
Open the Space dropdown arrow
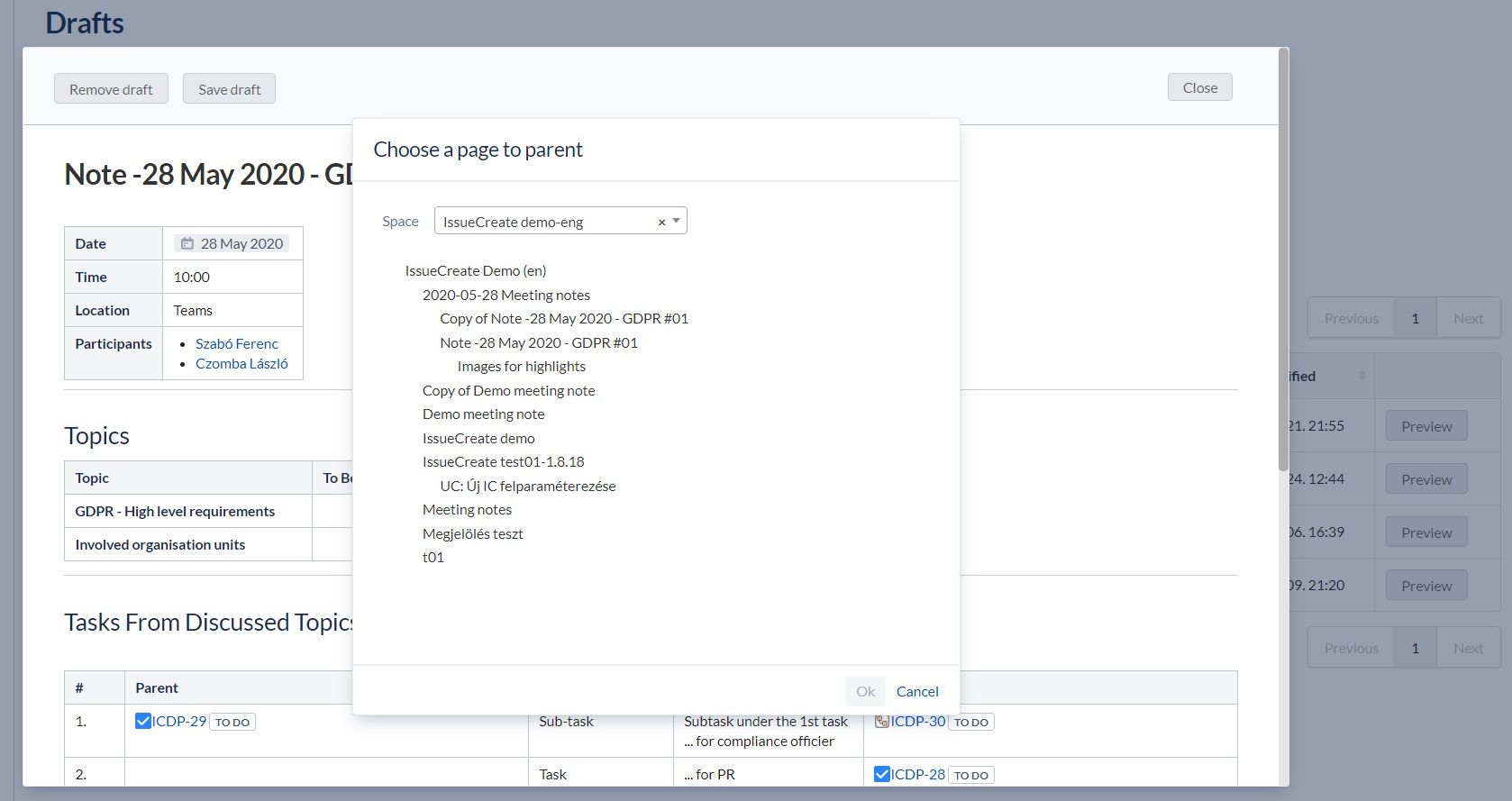677,221
